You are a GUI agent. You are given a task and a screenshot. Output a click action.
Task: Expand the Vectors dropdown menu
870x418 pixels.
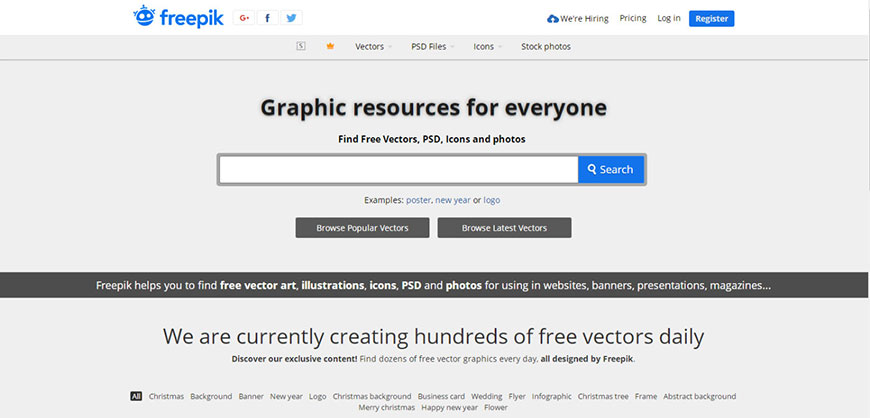372,46
